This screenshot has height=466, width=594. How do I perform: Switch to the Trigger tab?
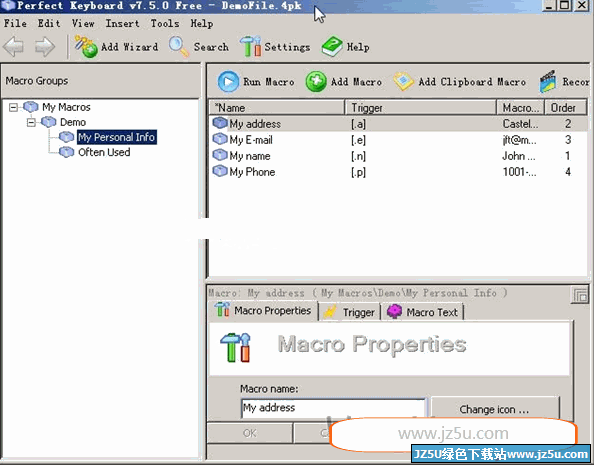[349, 312]
